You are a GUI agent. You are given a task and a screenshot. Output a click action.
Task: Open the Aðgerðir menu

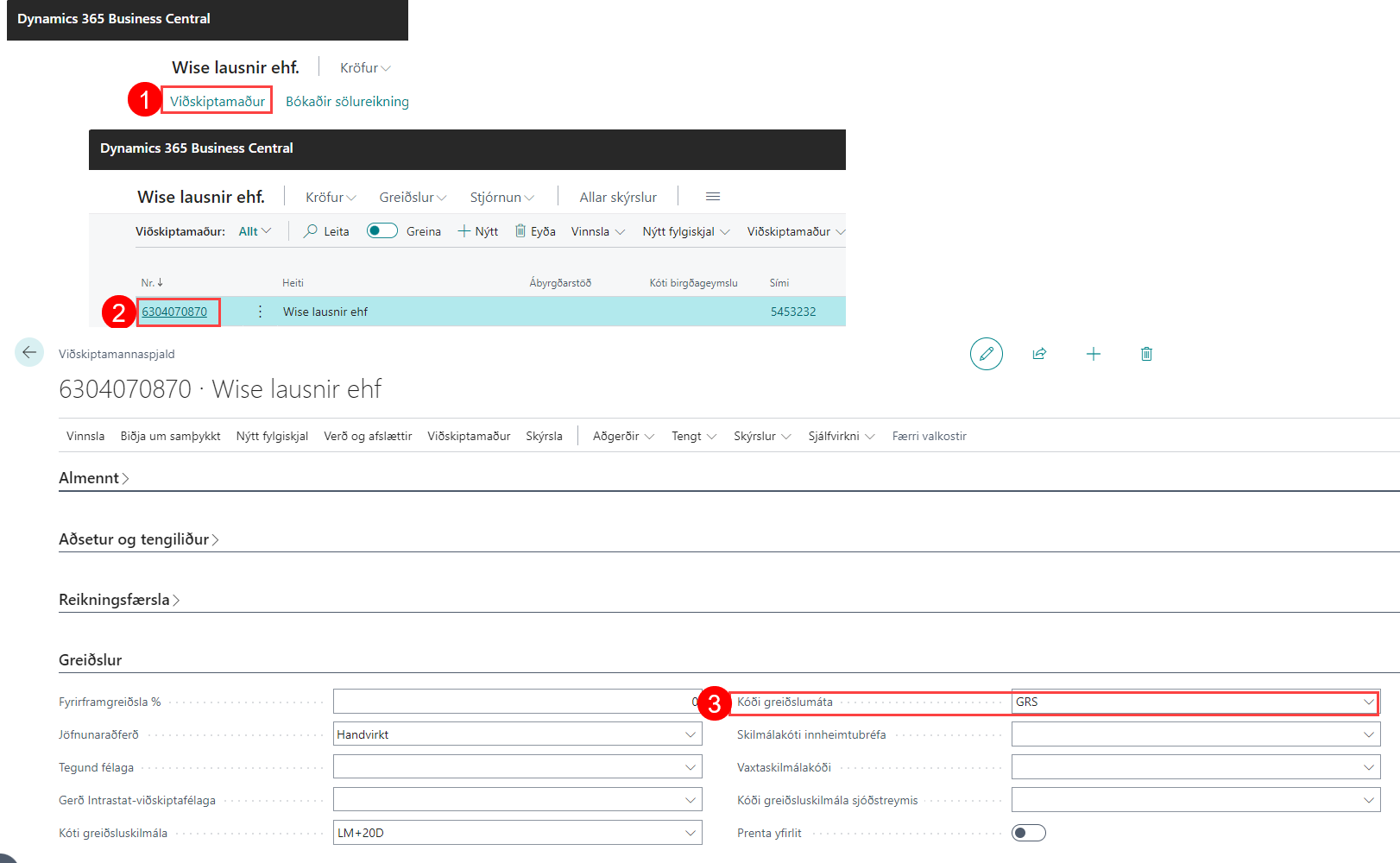(x=622, y=437)
